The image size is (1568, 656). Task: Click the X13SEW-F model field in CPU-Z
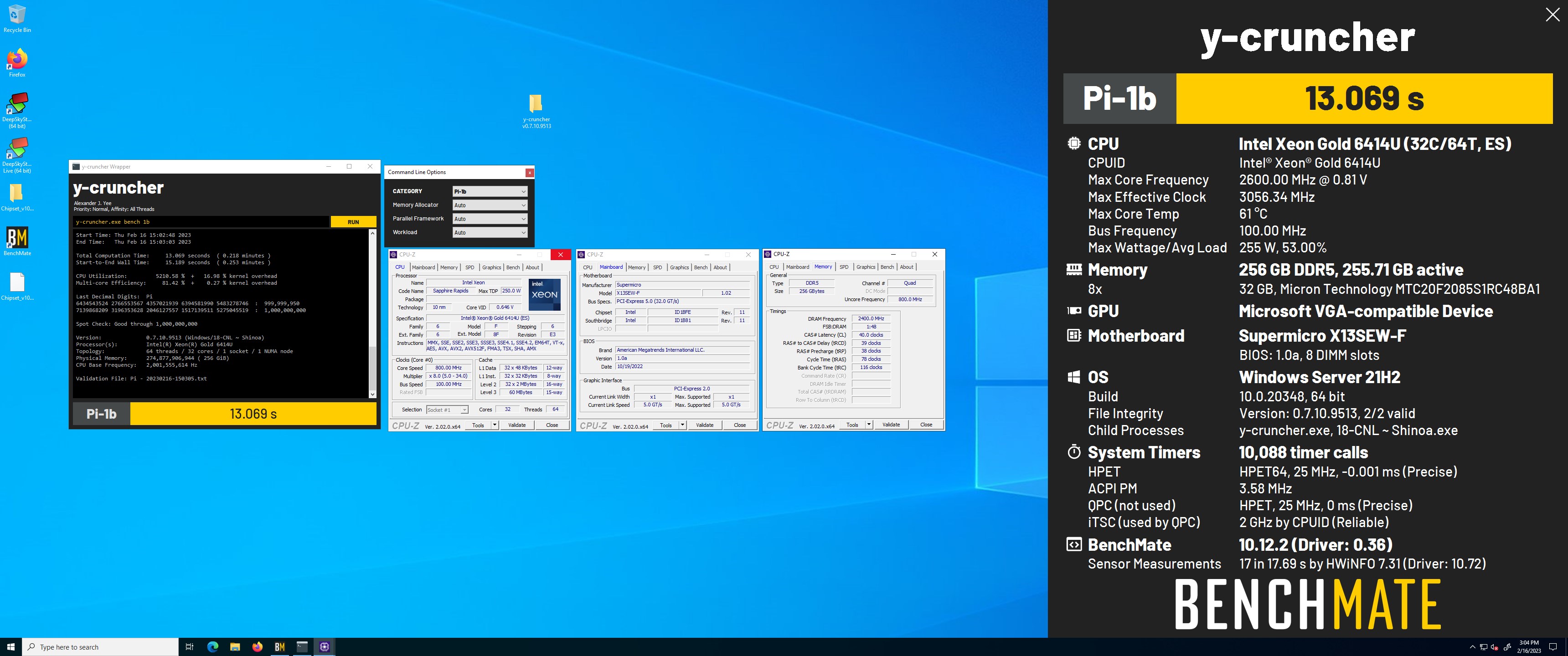click(658, 293)
